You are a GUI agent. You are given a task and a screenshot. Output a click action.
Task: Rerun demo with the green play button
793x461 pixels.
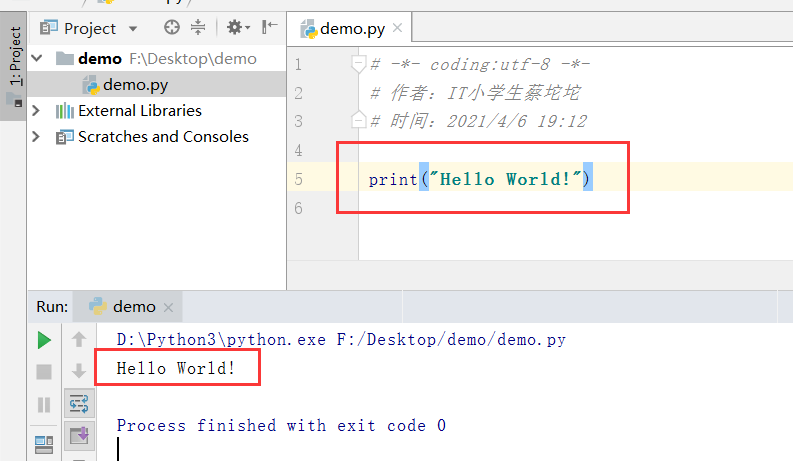[44, 340]
